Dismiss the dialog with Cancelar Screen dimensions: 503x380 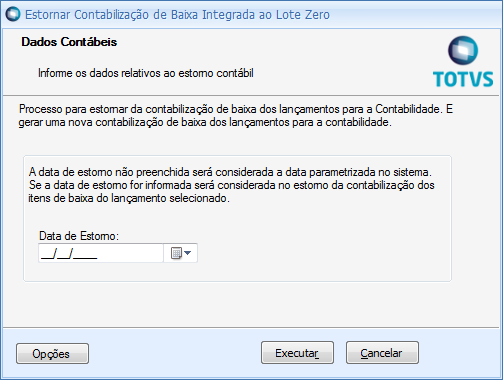pos(382,353)
